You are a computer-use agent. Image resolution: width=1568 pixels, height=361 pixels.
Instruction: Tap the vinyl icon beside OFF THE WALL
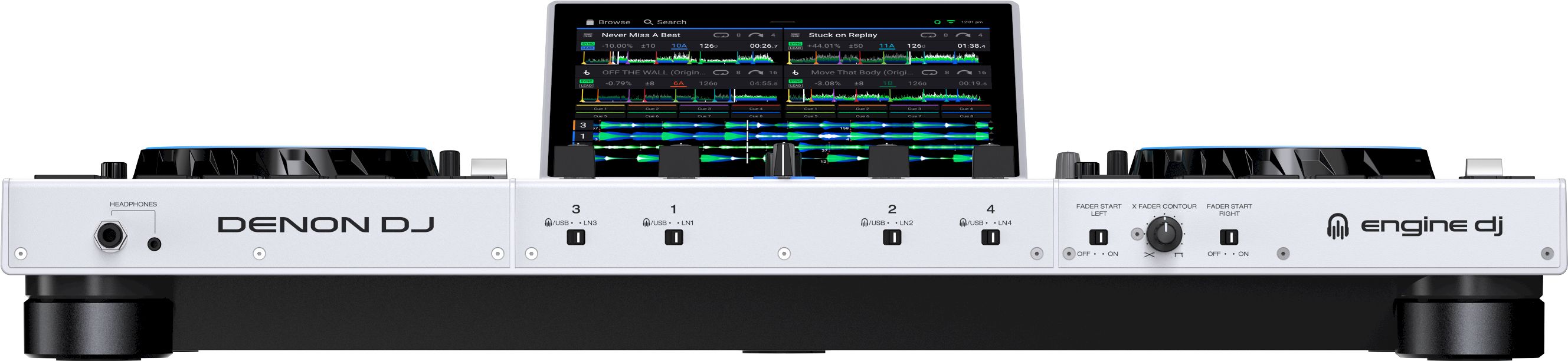[x=587, y=73]
